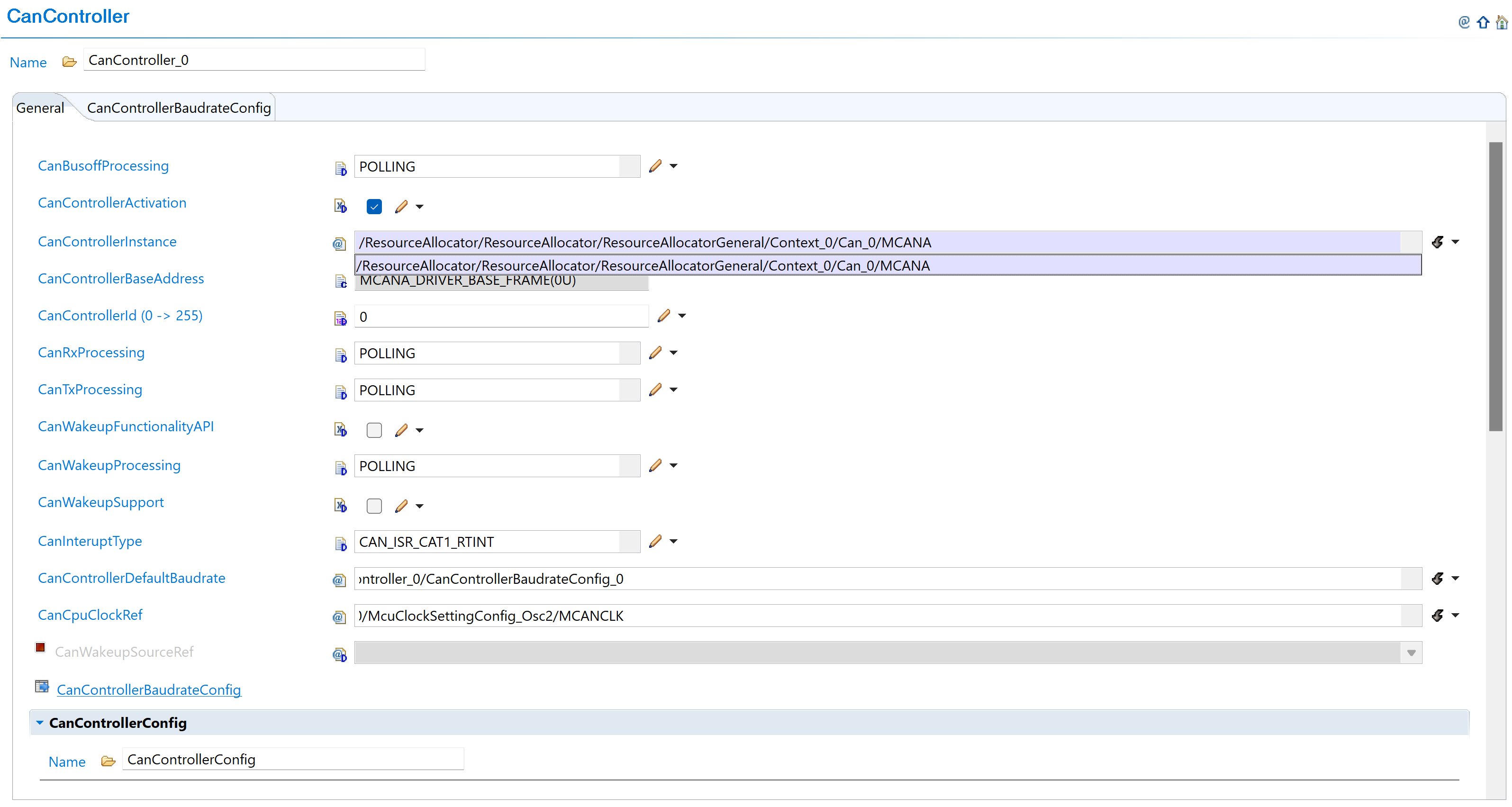Click the @ reference icon in header
Viewport: 1512px width, 807px height.
(x=1464, y=22)
